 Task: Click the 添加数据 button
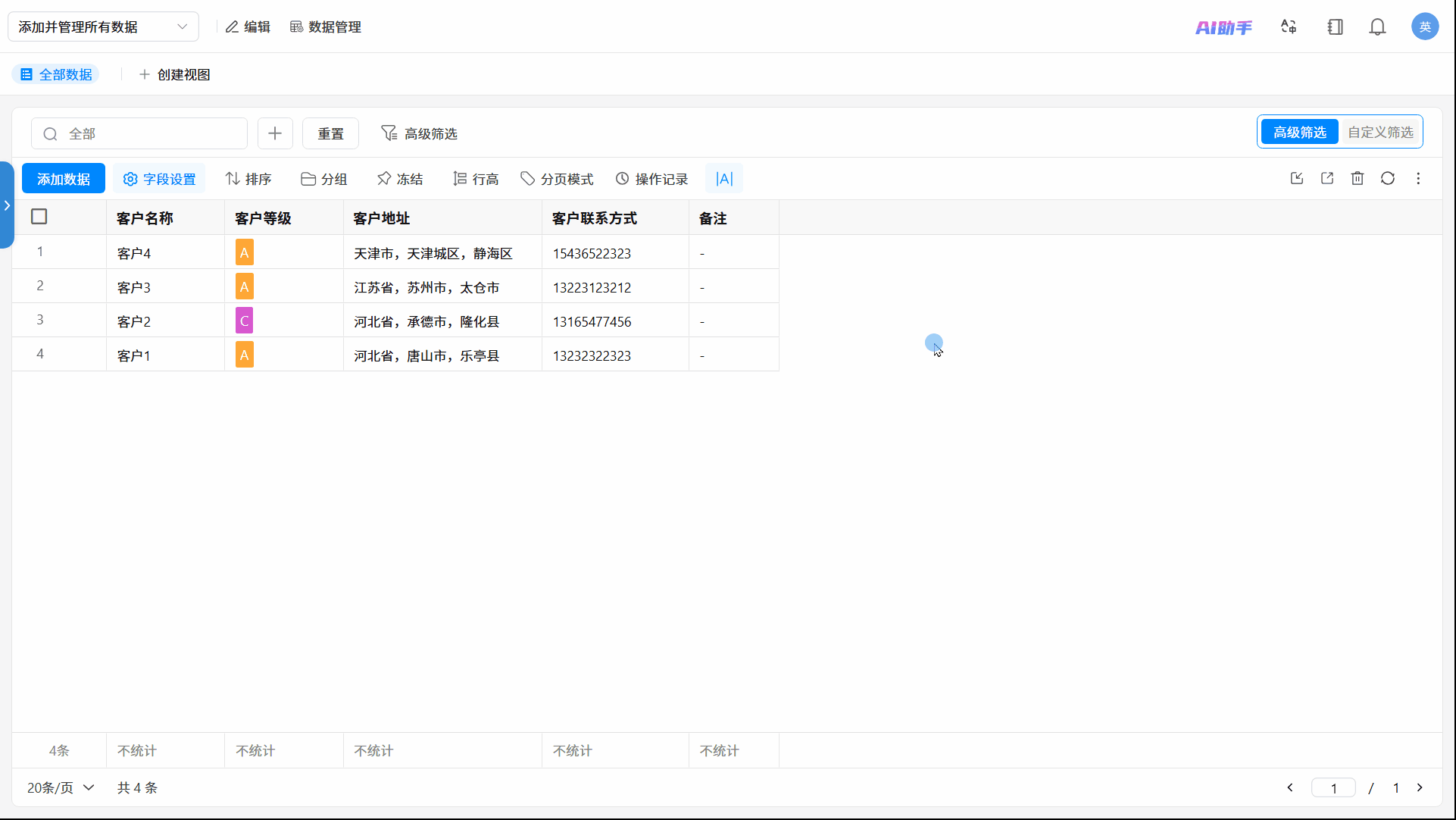(x=64, y=179)
